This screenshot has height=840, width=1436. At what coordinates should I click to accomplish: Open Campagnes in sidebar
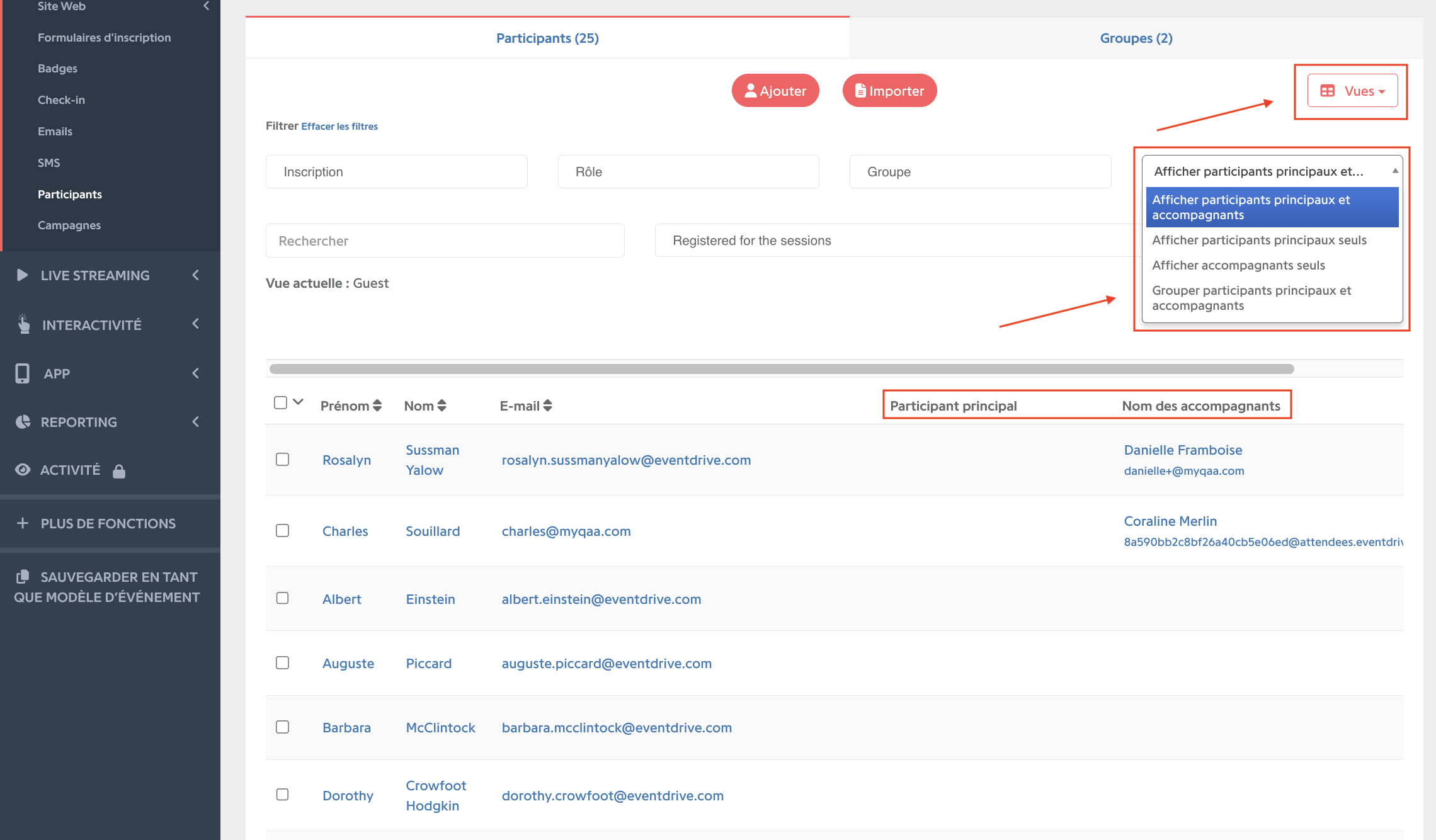pos(69,225)
